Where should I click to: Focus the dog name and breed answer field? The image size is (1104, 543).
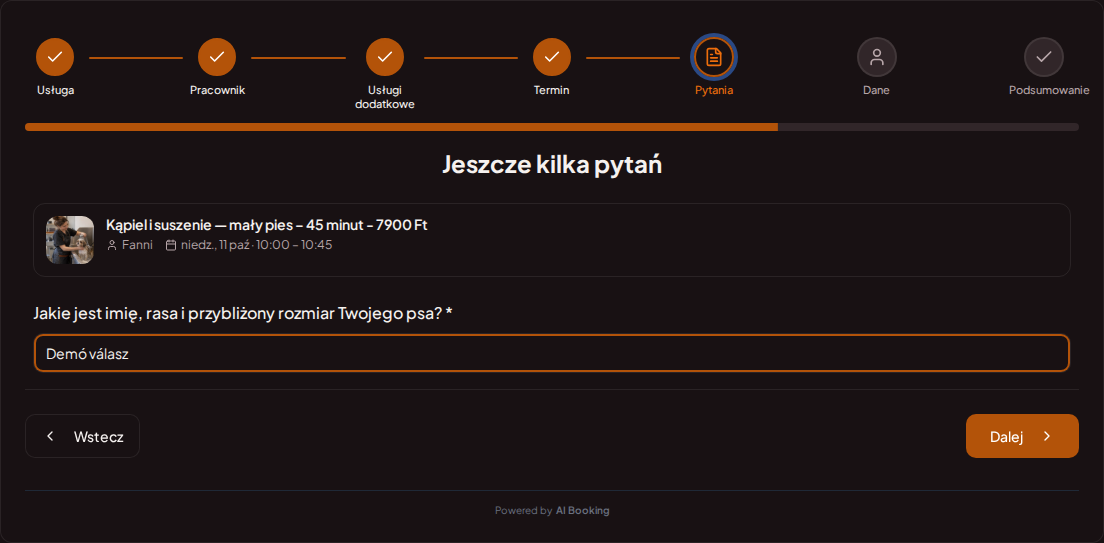552,354
